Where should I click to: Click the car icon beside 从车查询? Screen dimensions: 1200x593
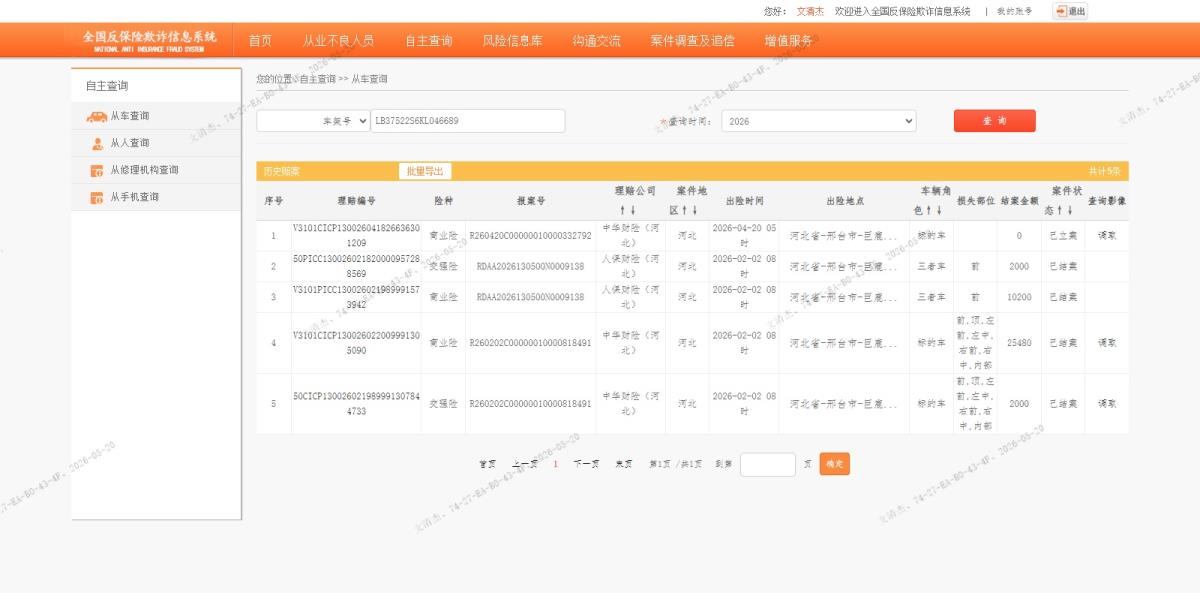(97, 116)
